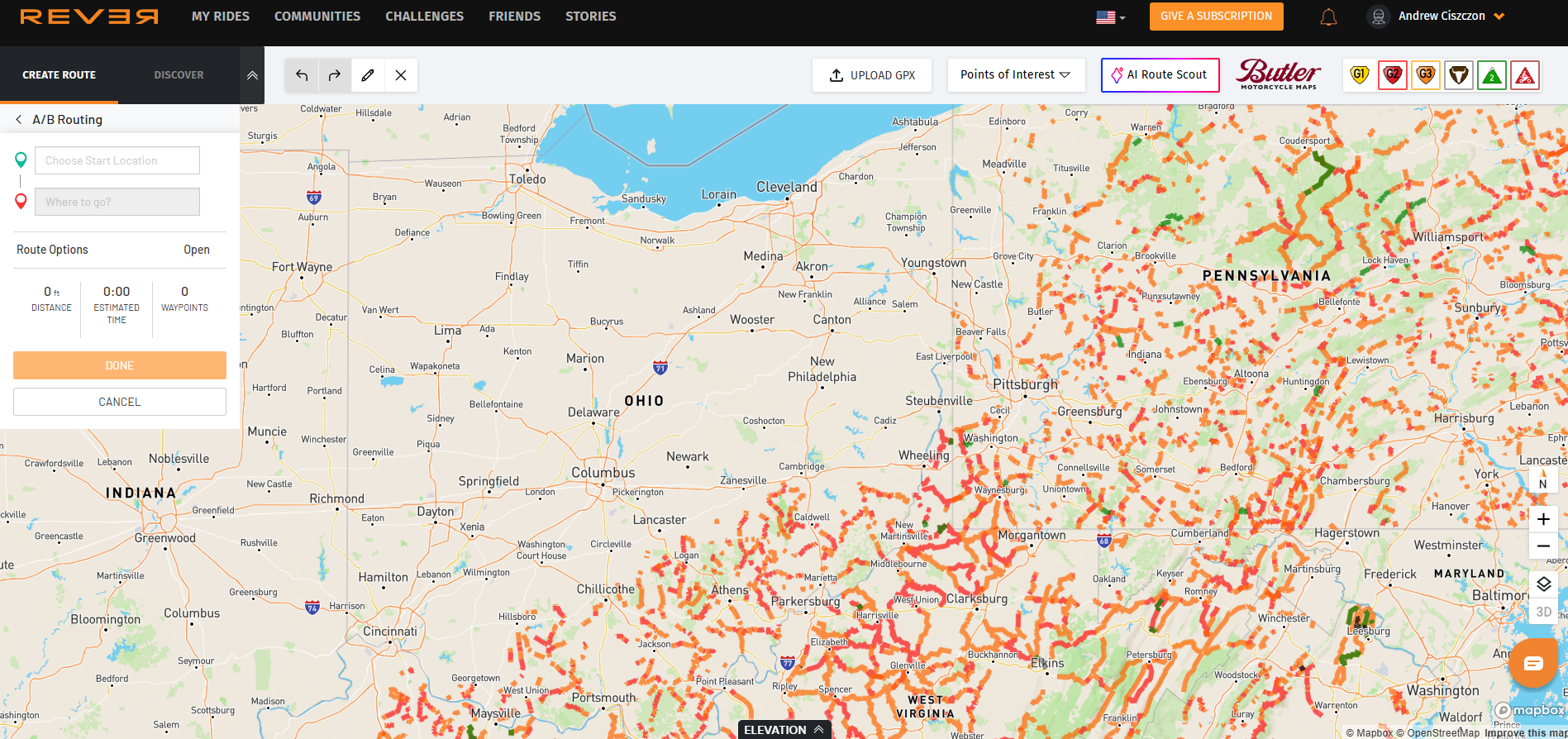Focus the Choose Start Location field

[117, 160]
